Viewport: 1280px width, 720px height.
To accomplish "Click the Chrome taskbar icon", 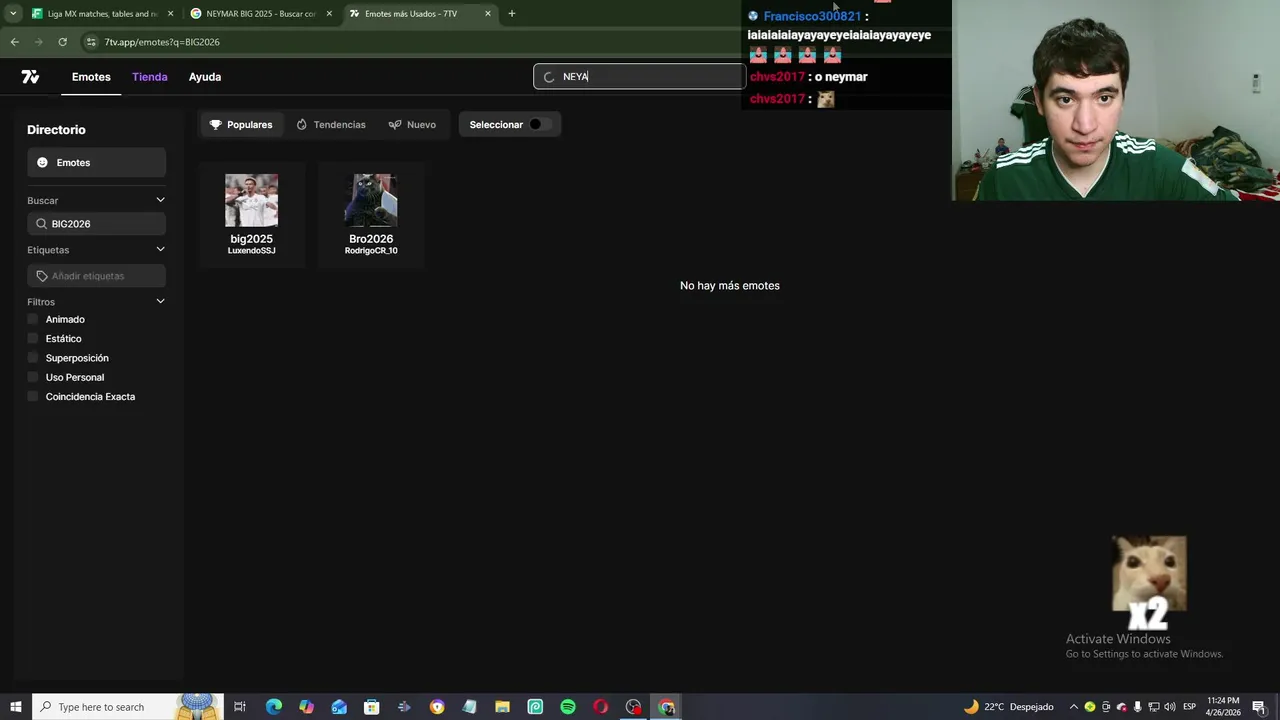I will click(x=666, y=707).
